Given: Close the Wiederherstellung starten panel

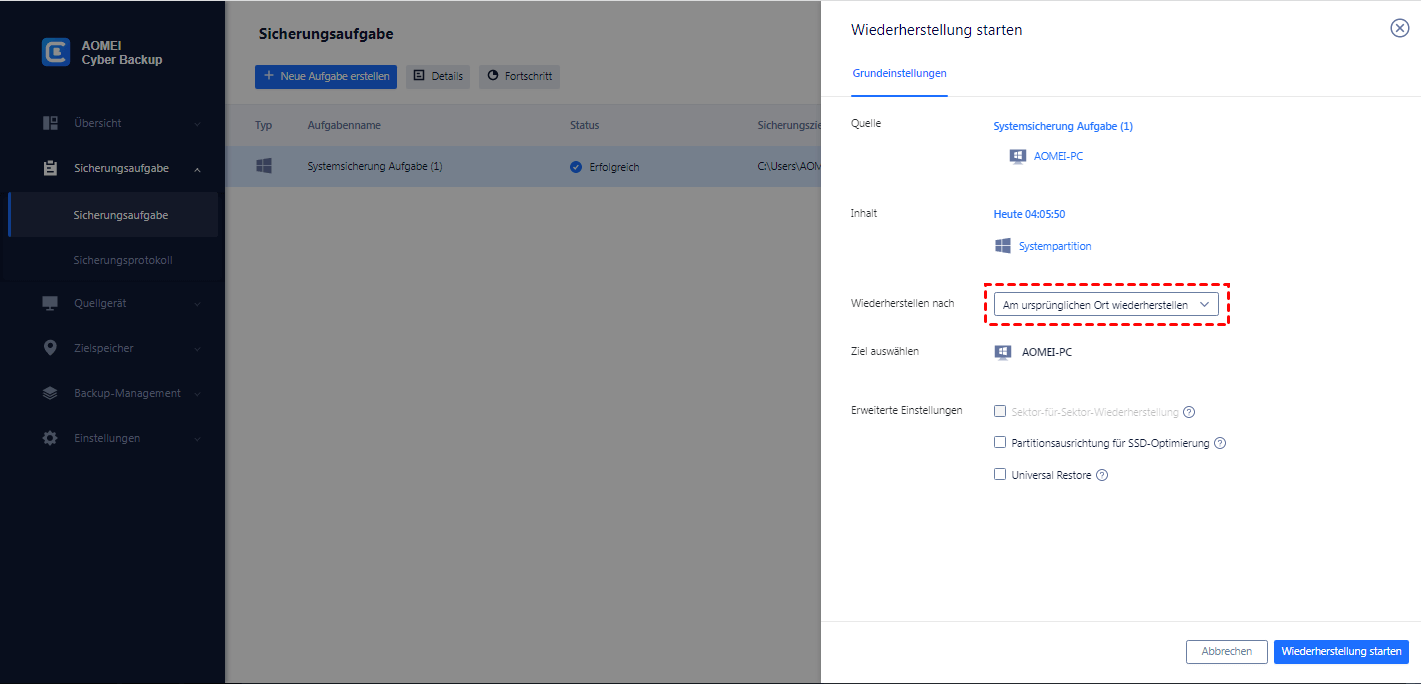Looking at the screenshot, I should coord(1399,28).
